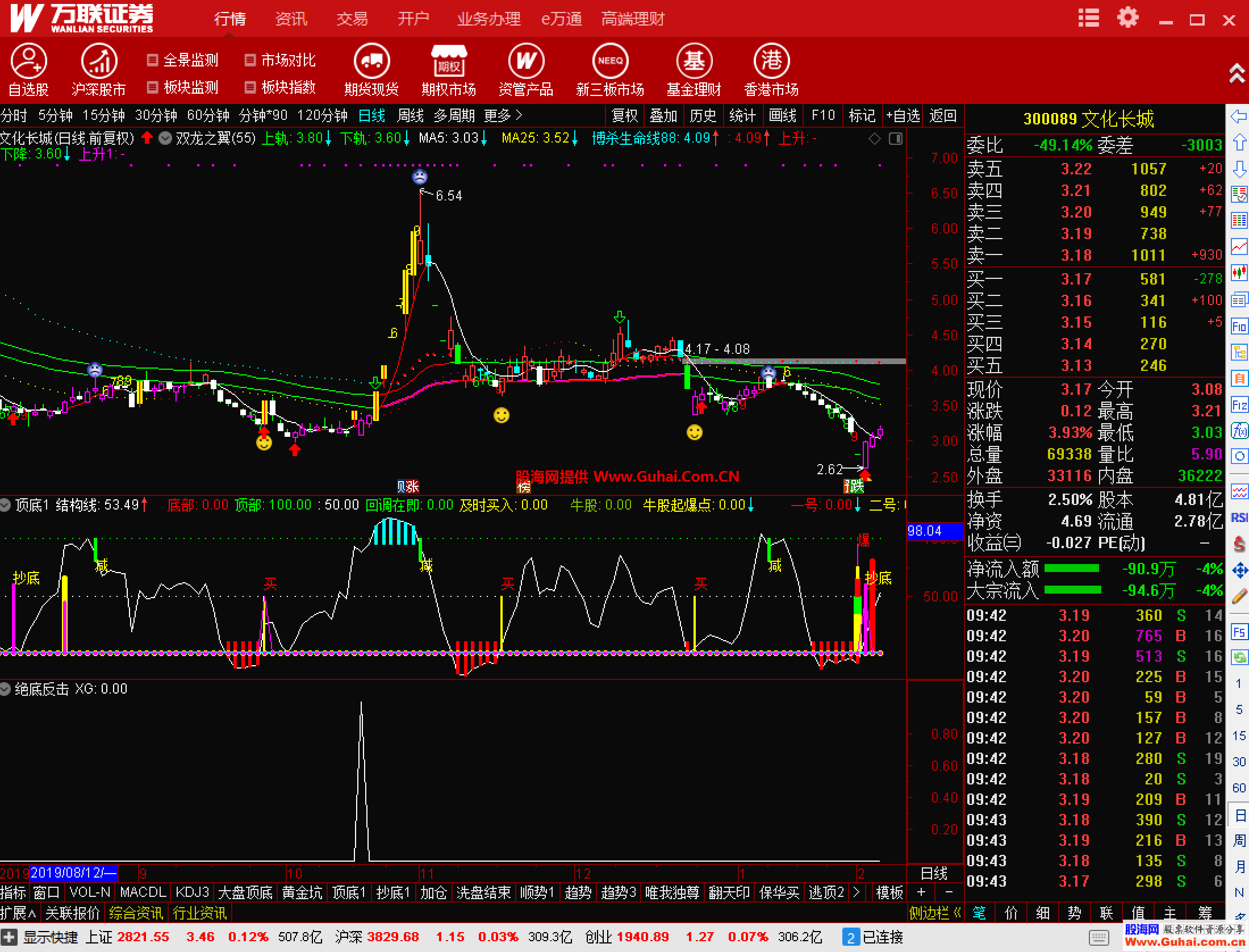Click the minus zoom-out button near 模板

pos(949,892)
